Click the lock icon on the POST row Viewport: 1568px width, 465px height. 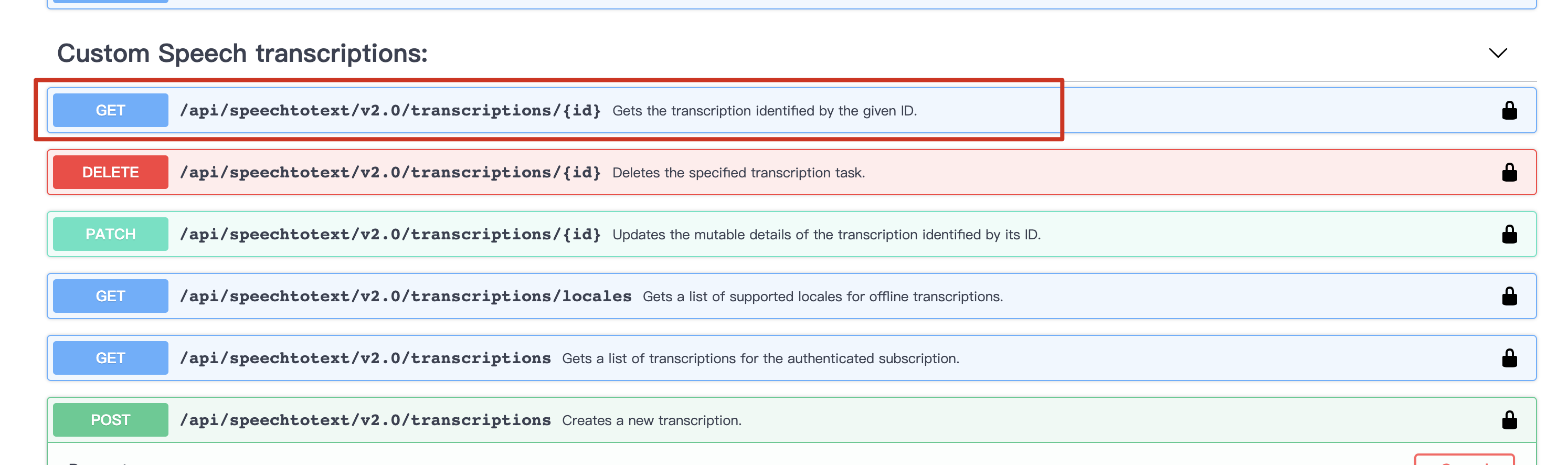pos(1509,420)
